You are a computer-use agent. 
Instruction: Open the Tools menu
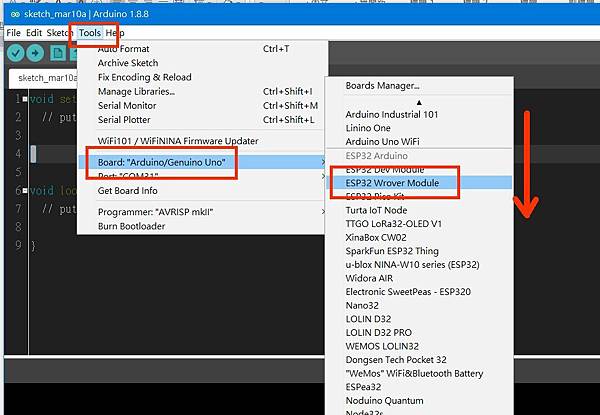pos(90,33)
